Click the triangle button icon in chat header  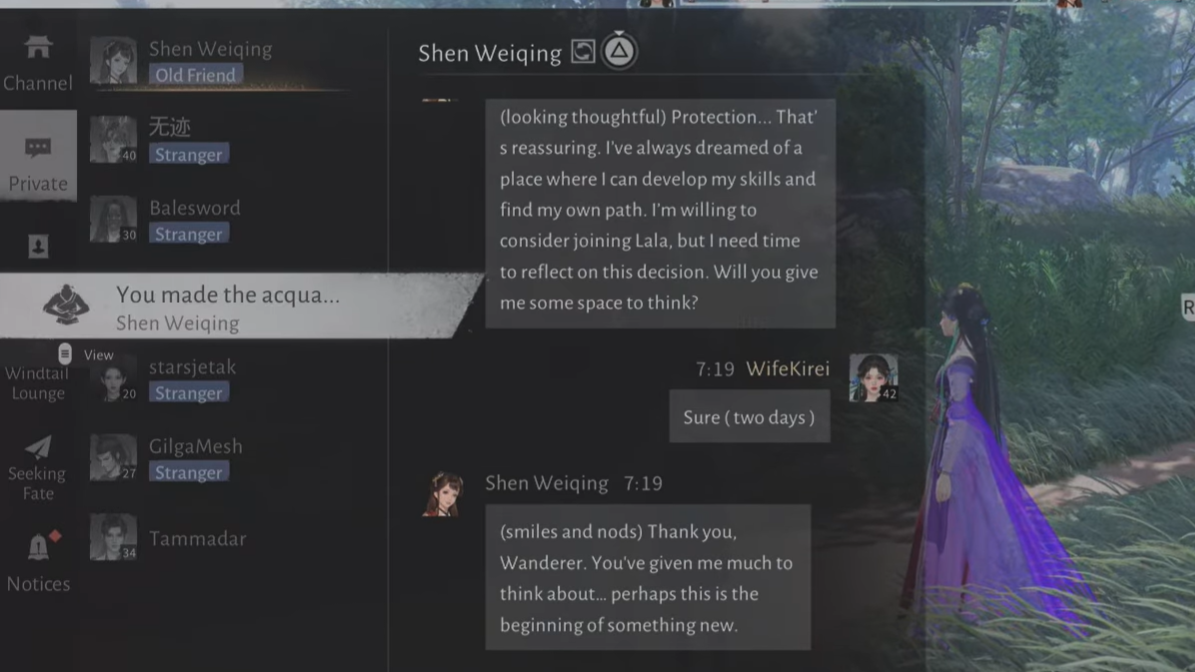(x=619, y=51)
